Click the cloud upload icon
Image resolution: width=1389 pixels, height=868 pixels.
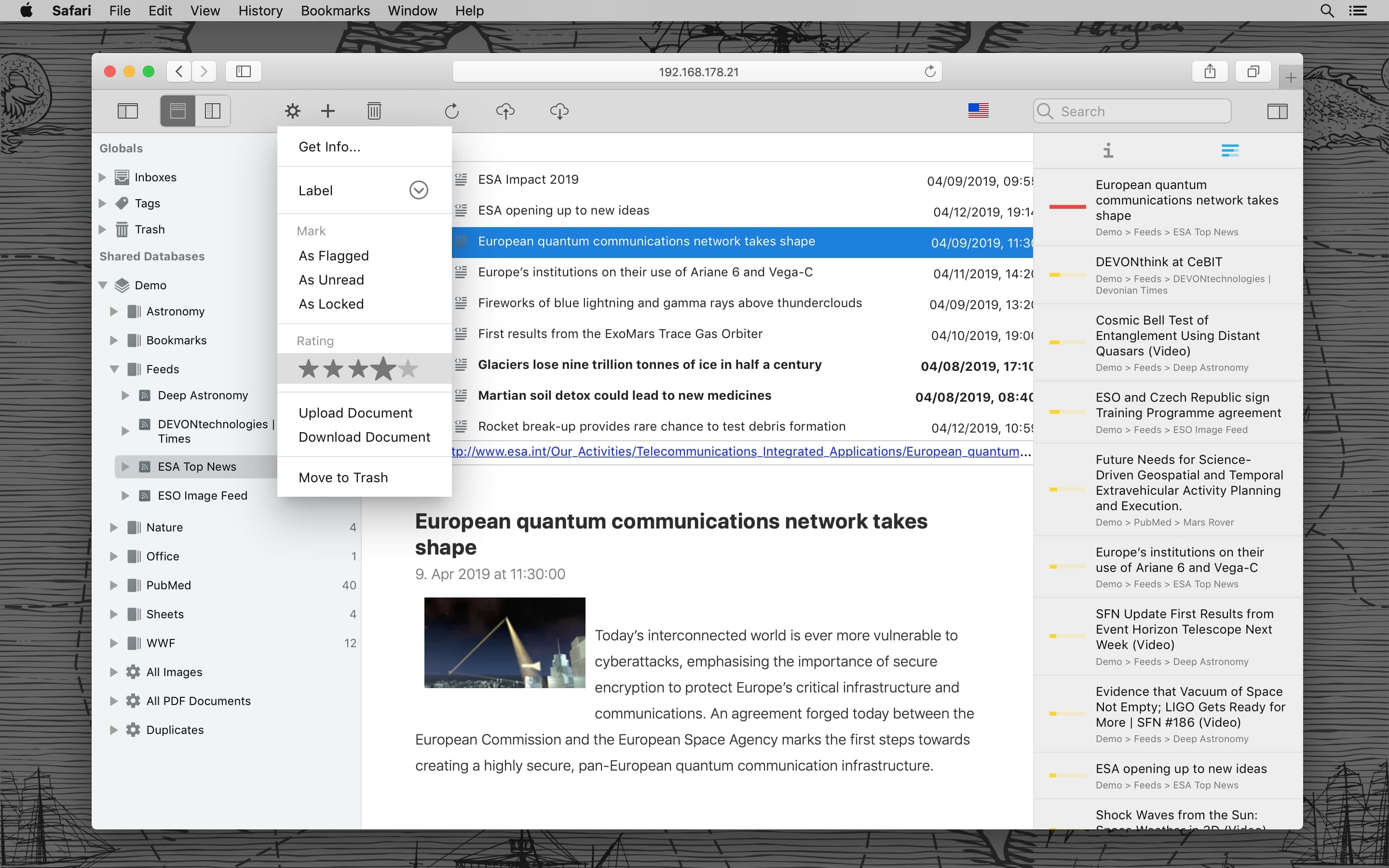pos(505,111)
